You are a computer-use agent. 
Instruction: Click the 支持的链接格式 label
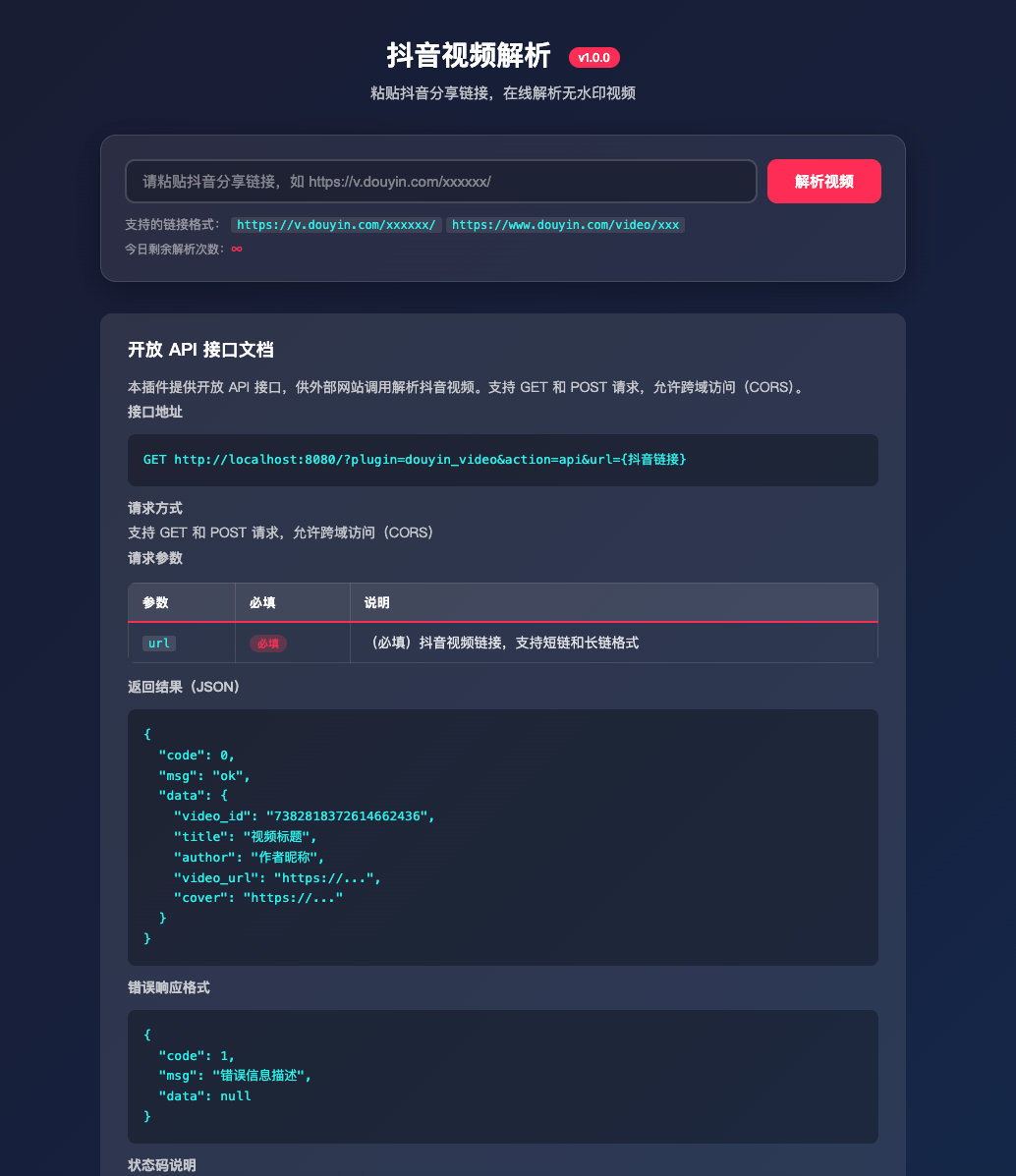coord(173,225)
